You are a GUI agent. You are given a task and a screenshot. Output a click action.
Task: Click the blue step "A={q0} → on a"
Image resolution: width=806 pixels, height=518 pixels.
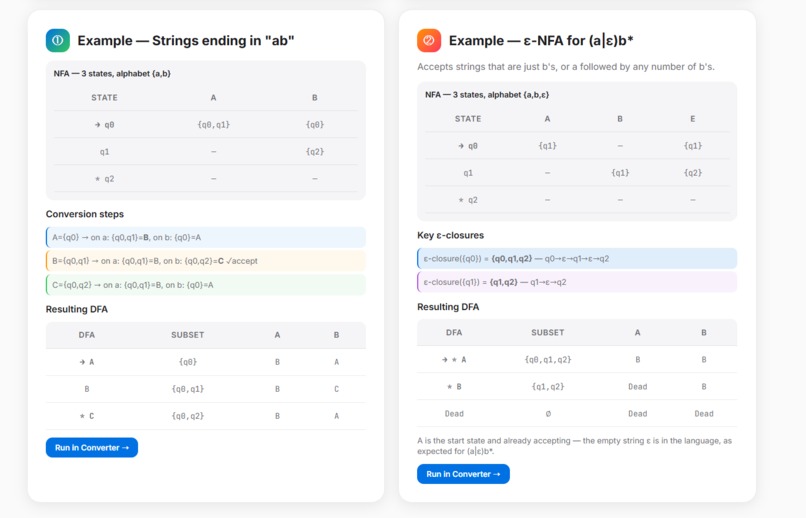click(206, 237)
